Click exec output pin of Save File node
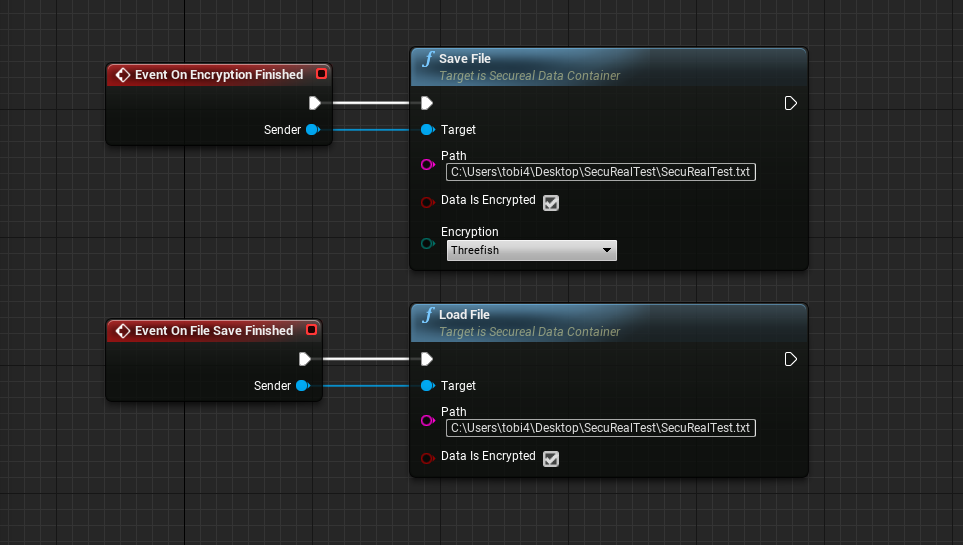 (x=790, y=103)
